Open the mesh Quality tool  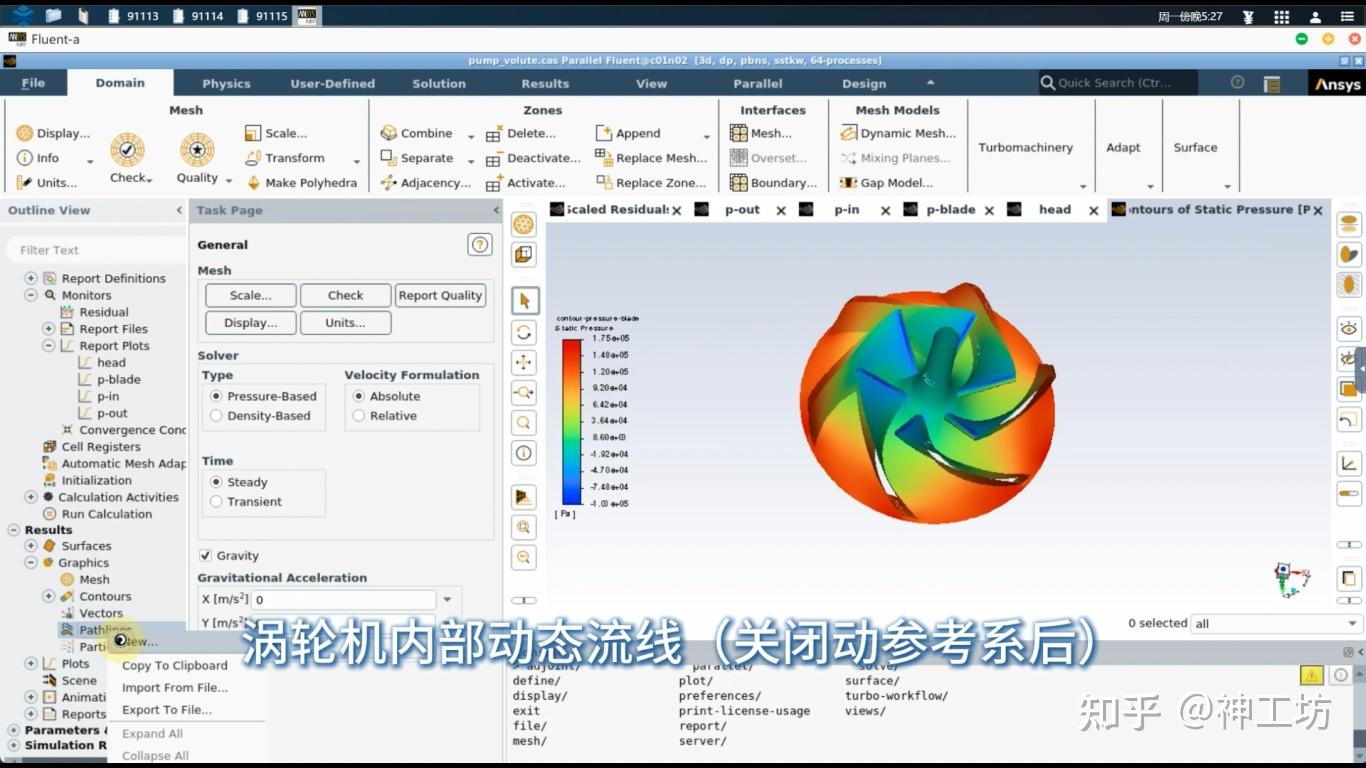point(197,150)
